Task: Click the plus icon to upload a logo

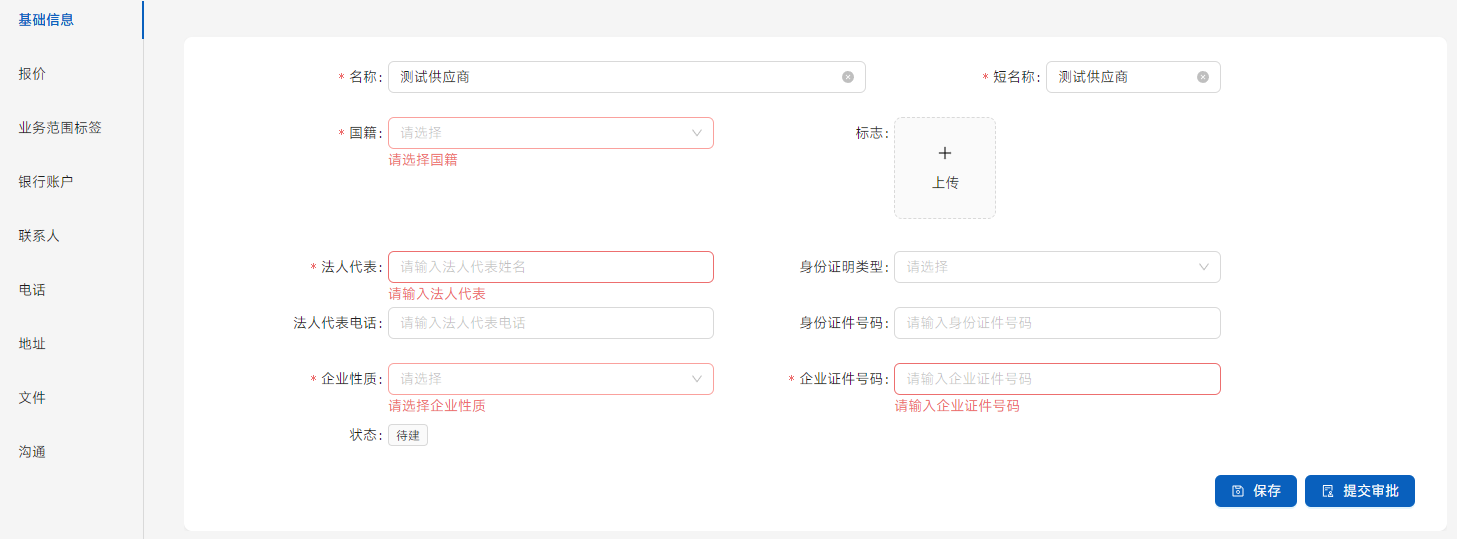Action: [945, 154]
